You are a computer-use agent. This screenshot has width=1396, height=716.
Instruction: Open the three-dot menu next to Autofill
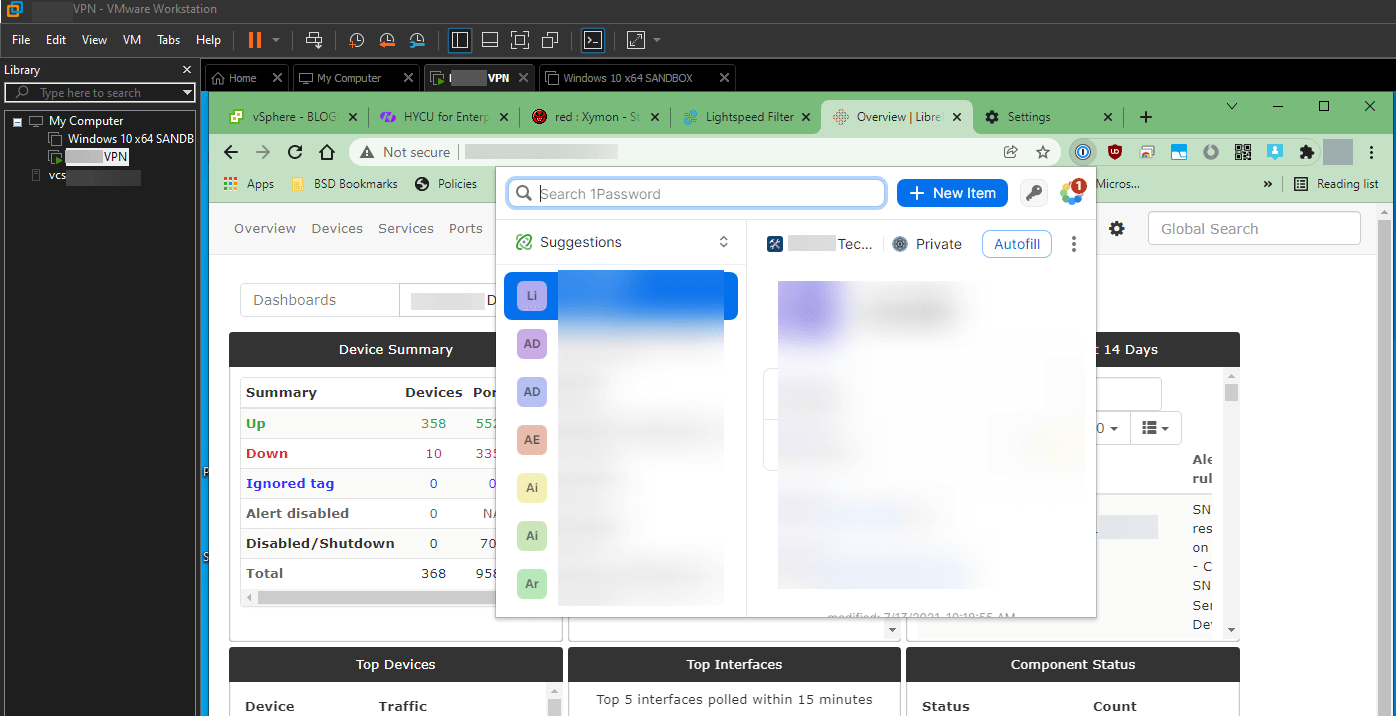[1074, 243]
